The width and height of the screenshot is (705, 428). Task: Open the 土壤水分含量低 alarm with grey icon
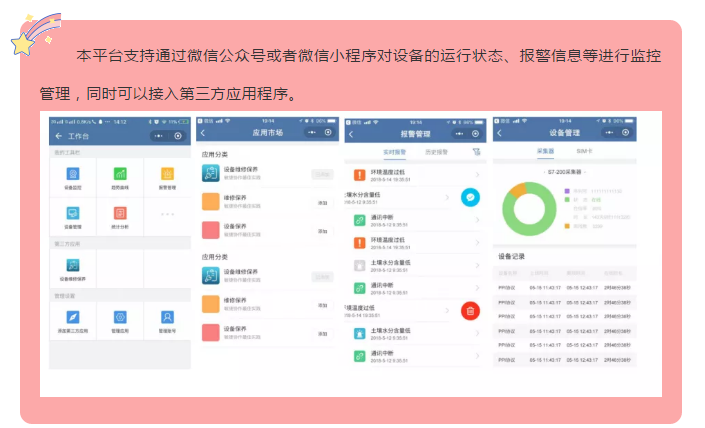pos(414,266)
